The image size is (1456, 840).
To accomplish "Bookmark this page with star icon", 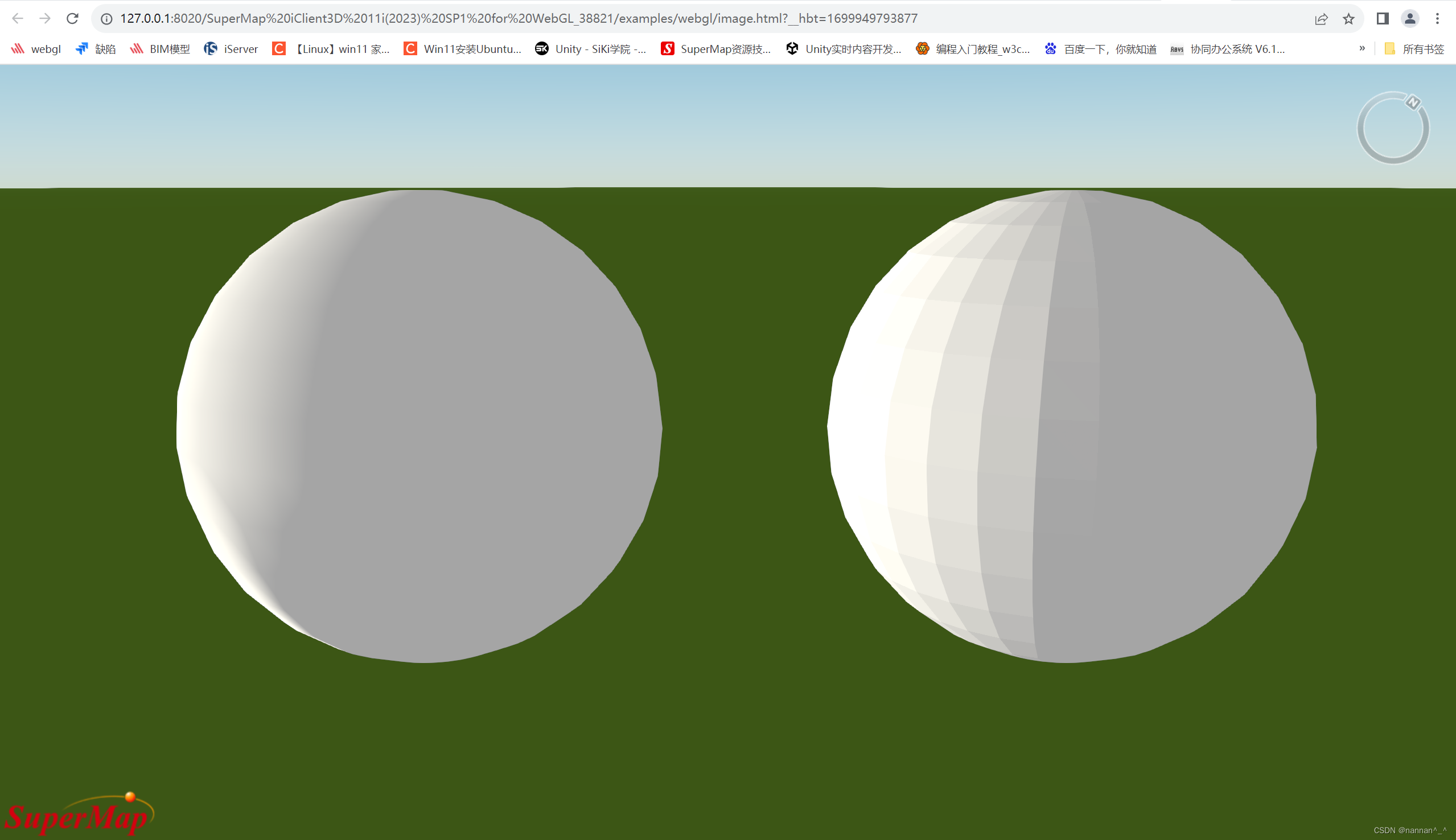I will (x=1348, y=18).
